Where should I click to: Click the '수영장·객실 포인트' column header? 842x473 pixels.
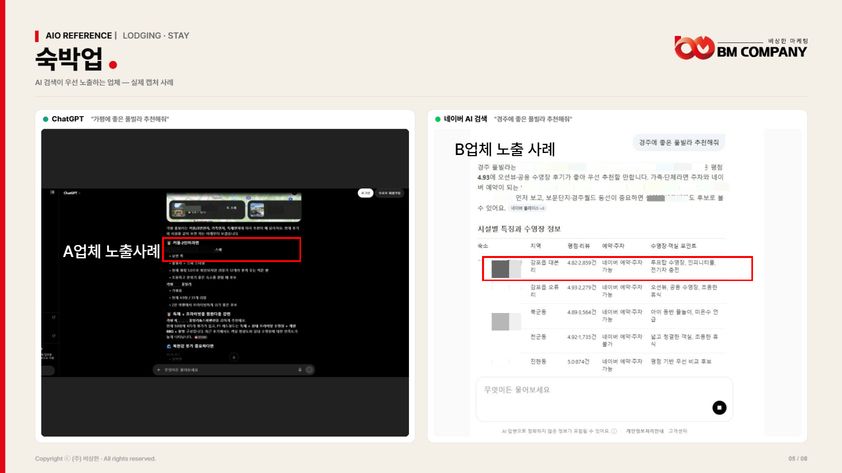point(673,246)
